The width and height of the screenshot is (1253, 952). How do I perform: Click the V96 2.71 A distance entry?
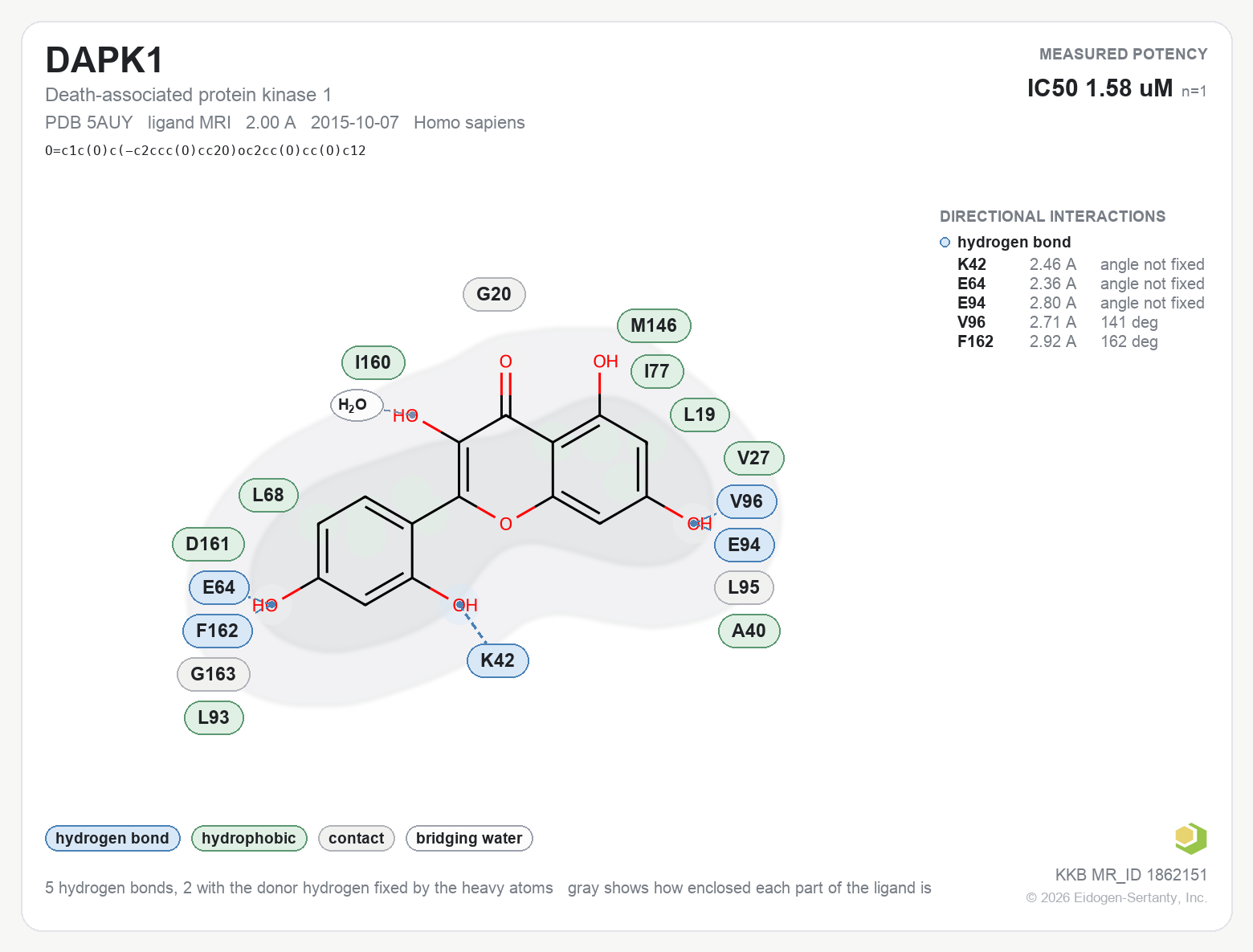click(x=1053, y=322)
